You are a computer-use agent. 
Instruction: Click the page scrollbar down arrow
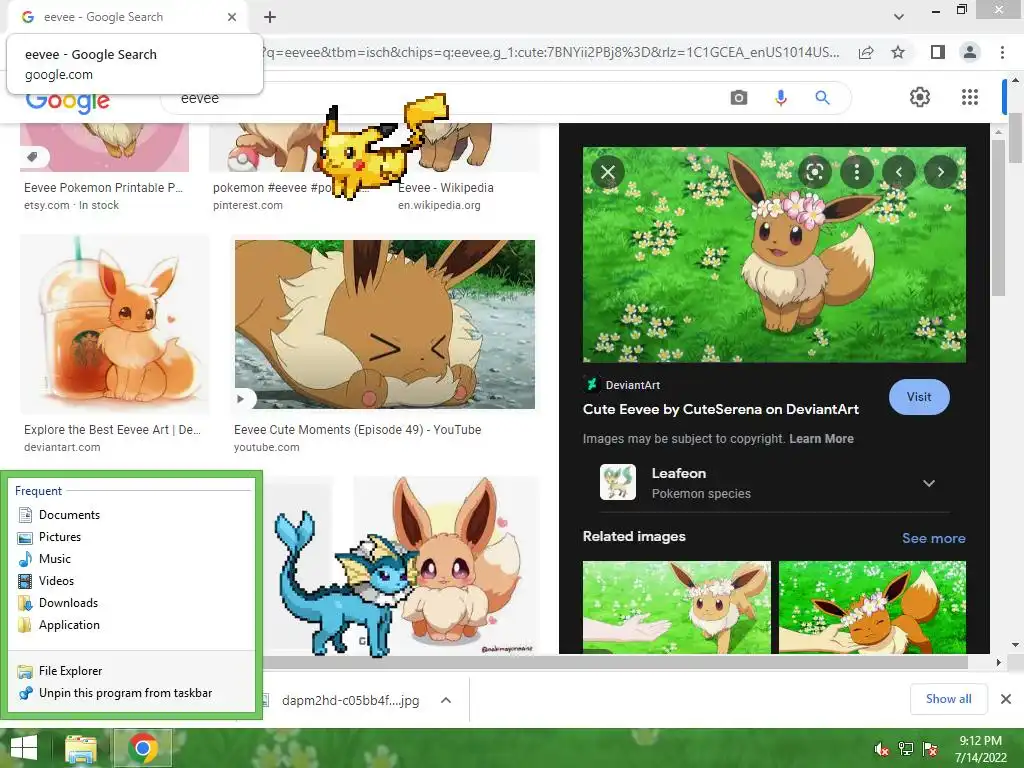(1015, 645)
